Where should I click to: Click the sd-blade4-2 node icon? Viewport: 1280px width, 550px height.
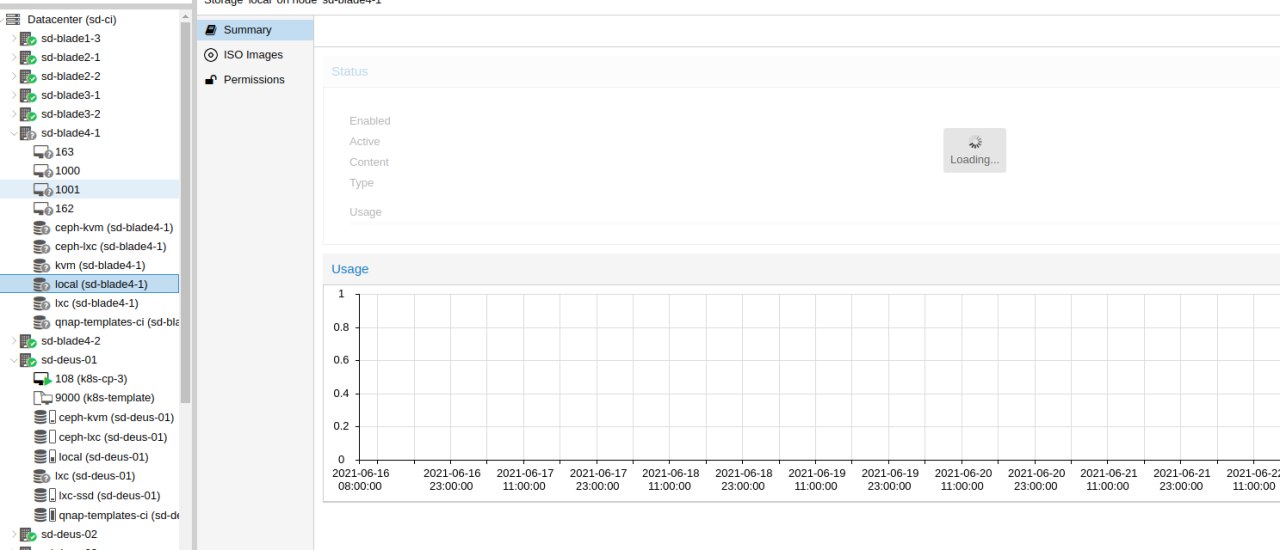28,341
